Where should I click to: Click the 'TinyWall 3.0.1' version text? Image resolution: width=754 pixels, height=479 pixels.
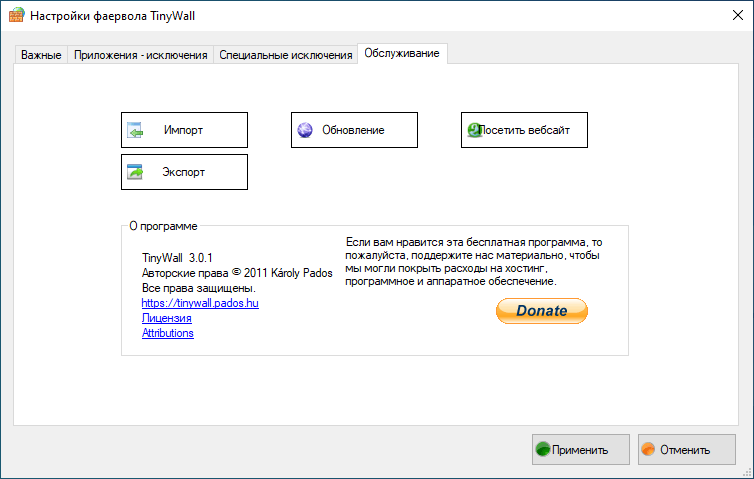[177, 258]
